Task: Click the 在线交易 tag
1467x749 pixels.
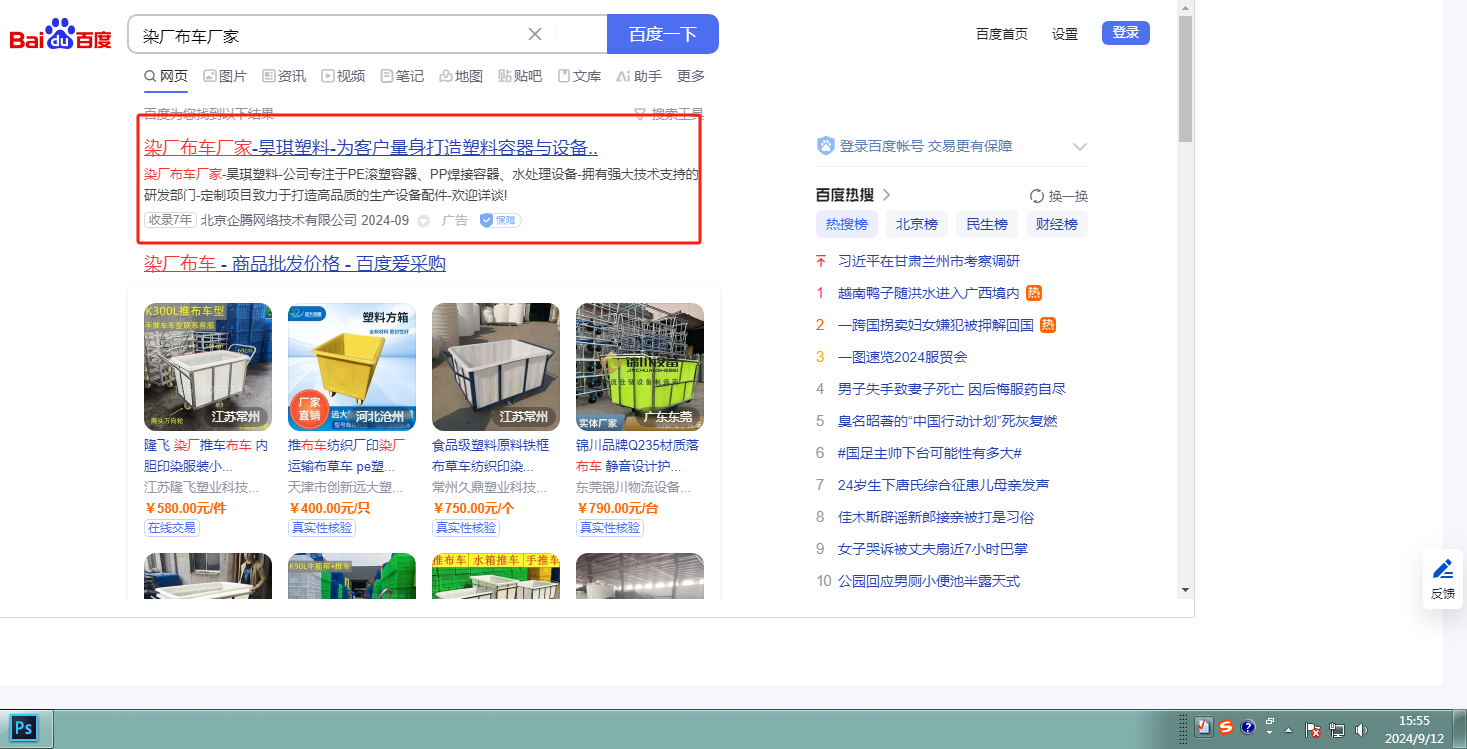Action: (x=172, y=528)
